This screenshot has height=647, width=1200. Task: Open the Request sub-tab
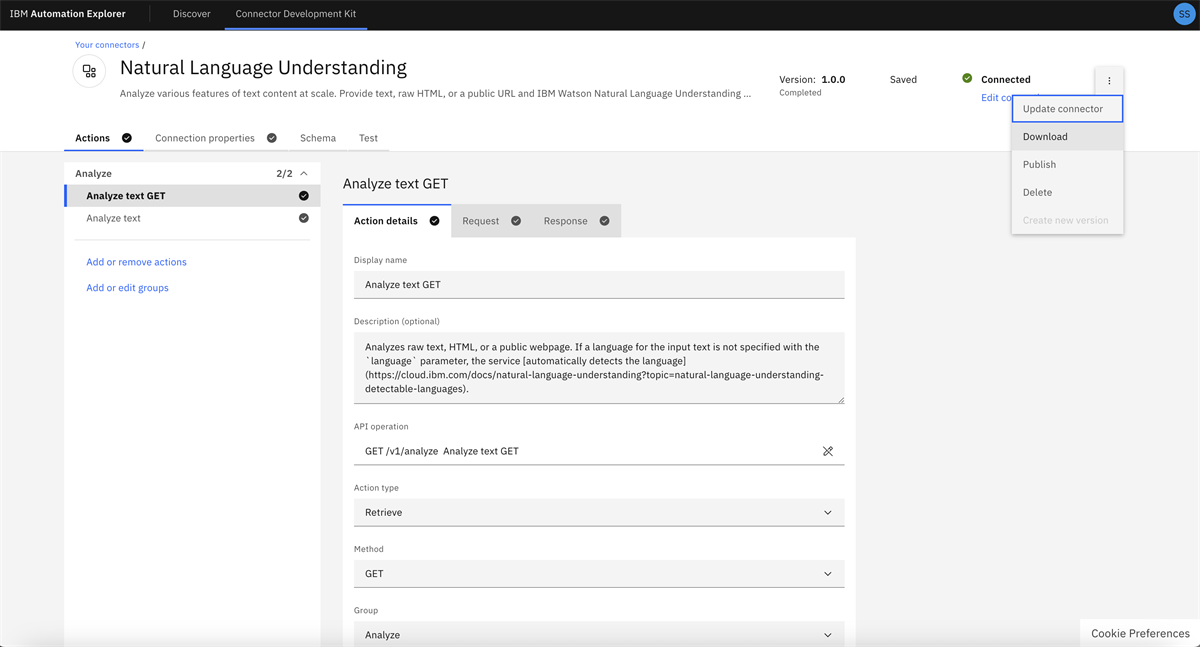(x=491, y=221)
